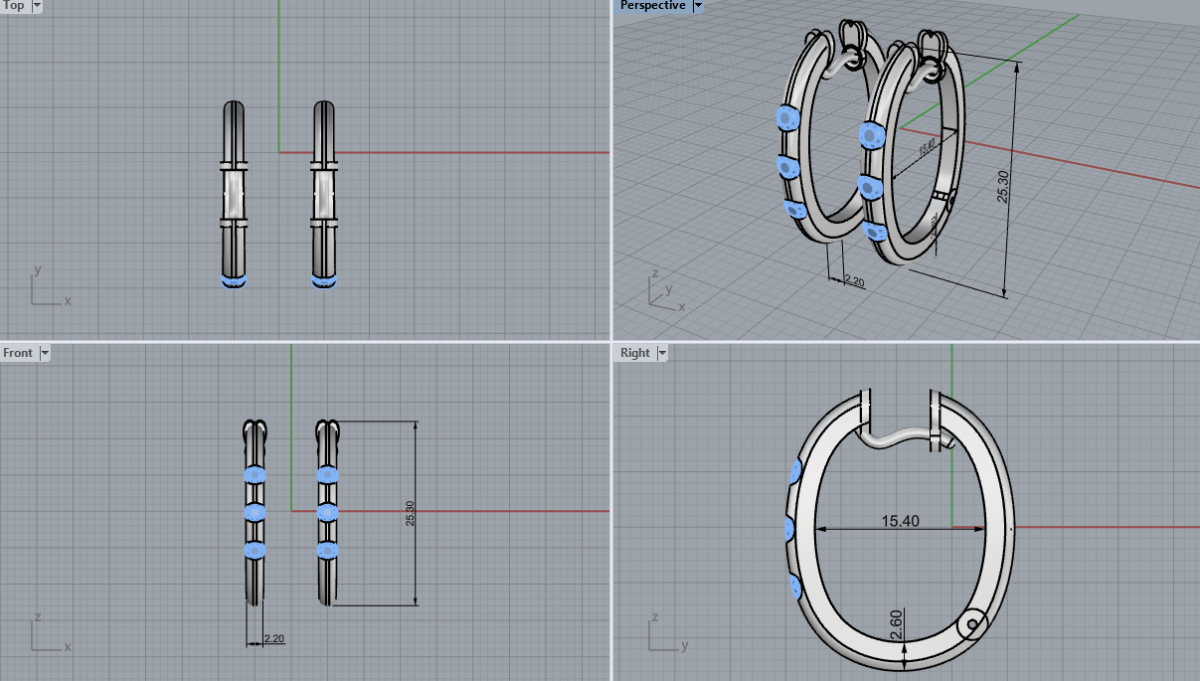1200x681 pixels.
Task: Select the Front viewport title label
Action: click(x=18, y=353)
